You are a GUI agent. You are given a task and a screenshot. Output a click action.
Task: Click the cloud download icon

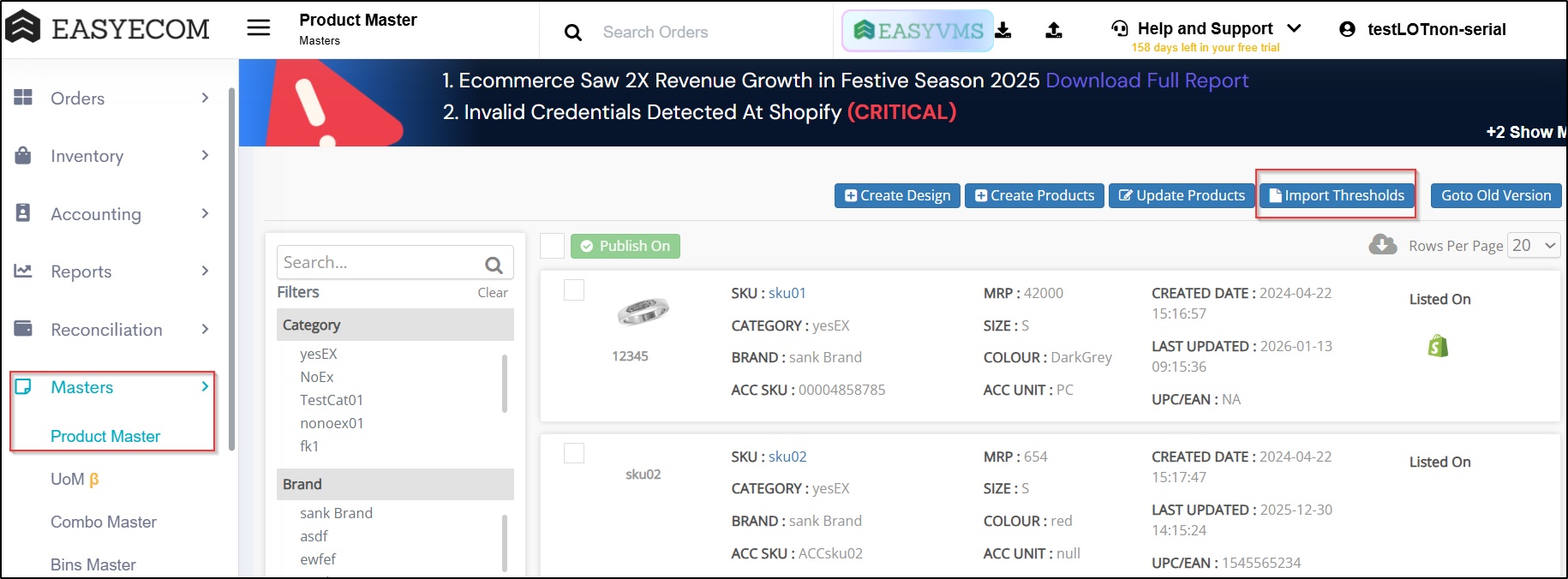click(x=1382, y=245)
